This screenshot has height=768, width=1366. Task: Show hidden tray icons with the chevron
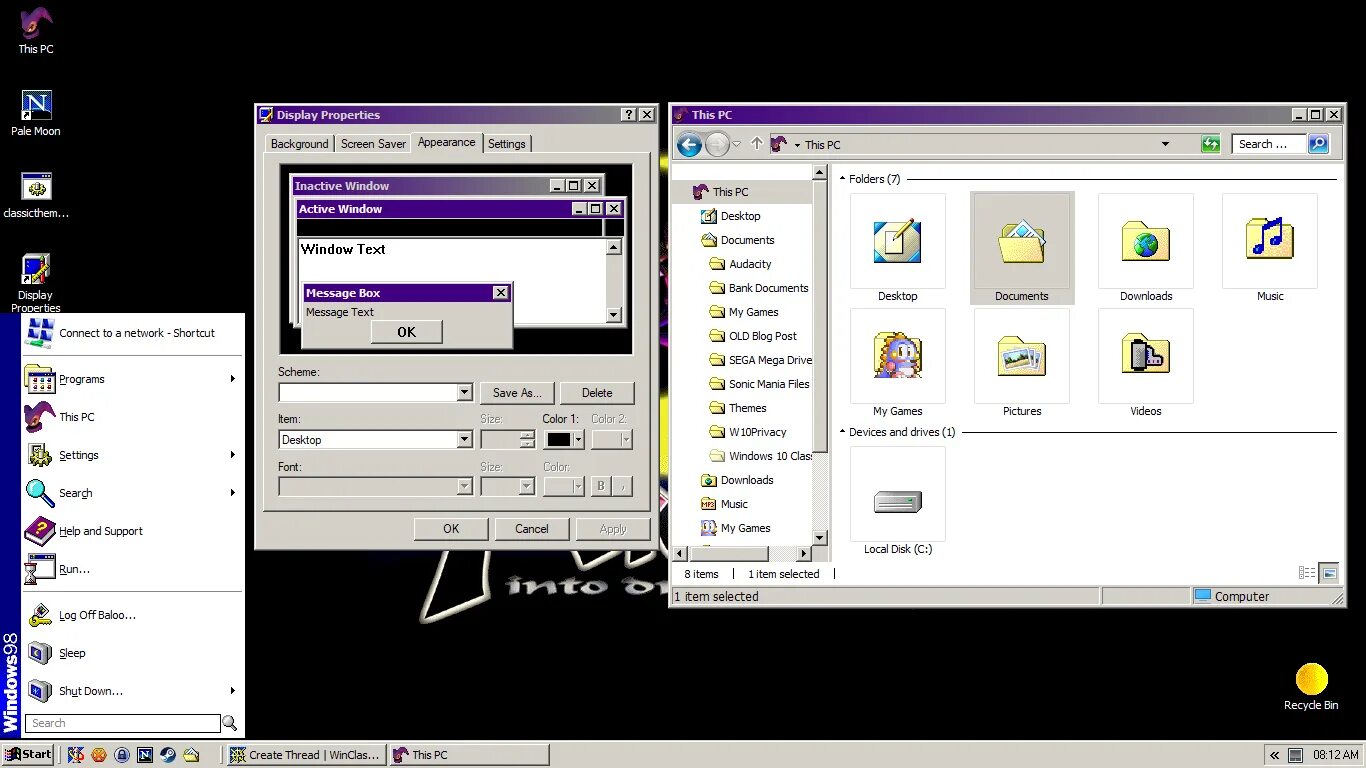(1273, 755)
